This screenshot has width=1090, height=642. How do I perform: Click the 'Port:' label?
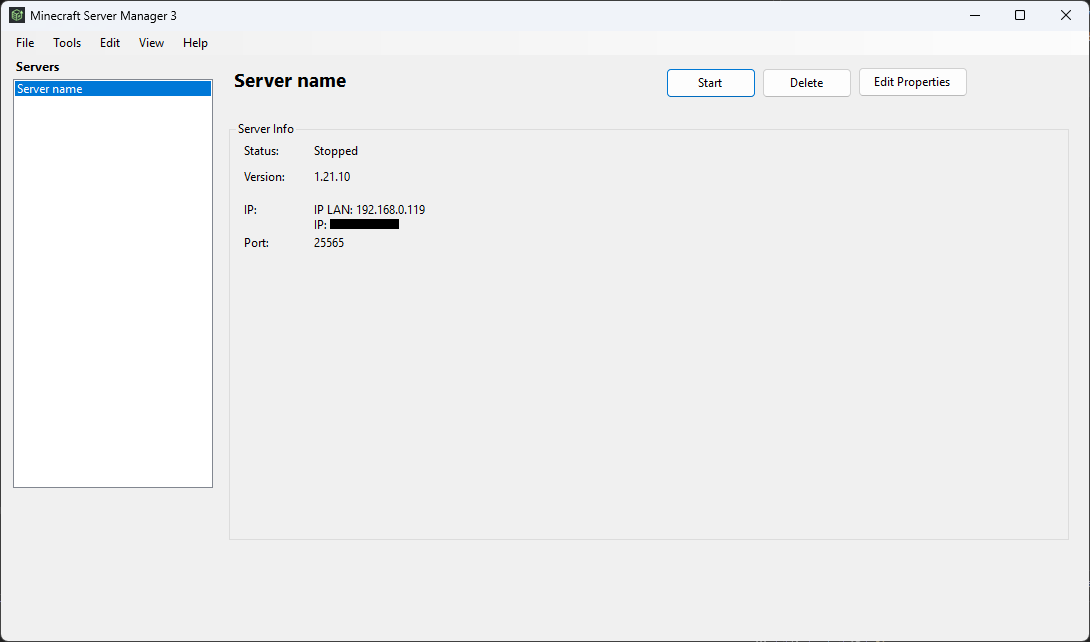point(257,243)
